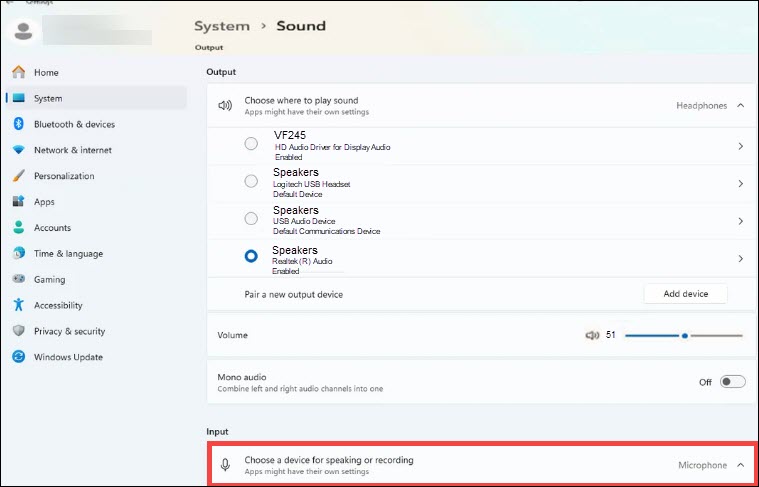Click the volume value 51

point(610,335)
